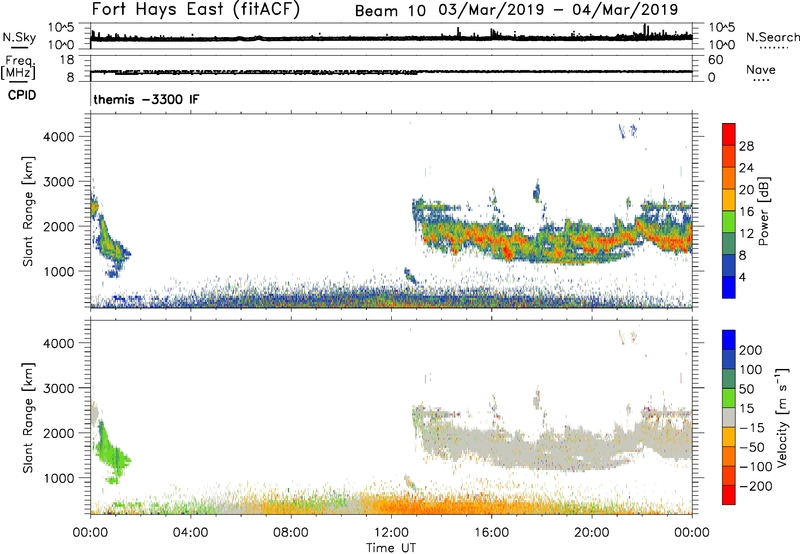
Task: Click the 'Time UT' axis label
Action: pos(391,548)
